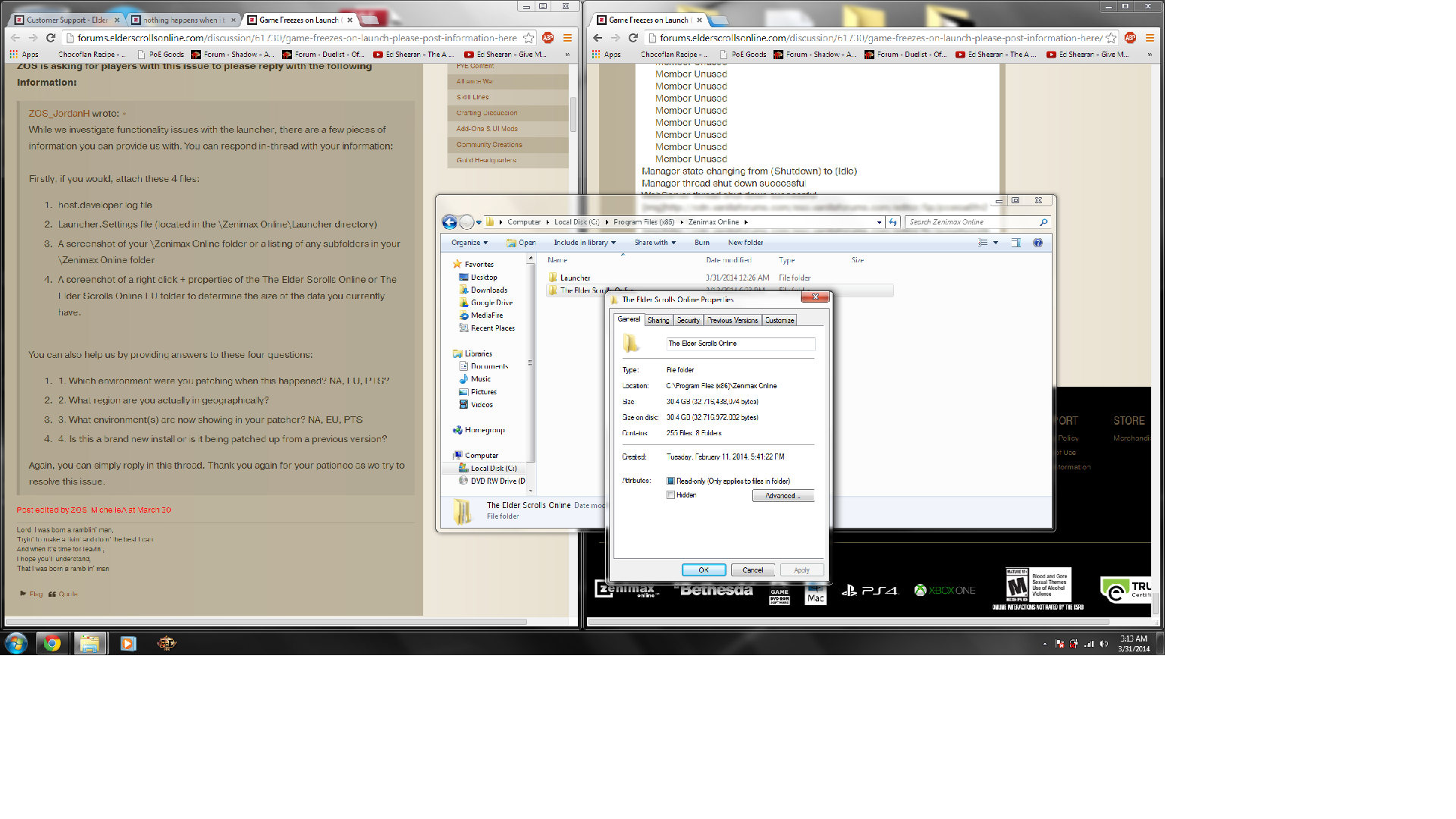Viewport: 1456px width, 819px height.
Task: Click the change view icon in Explorer
Action: tap(983, 243)
